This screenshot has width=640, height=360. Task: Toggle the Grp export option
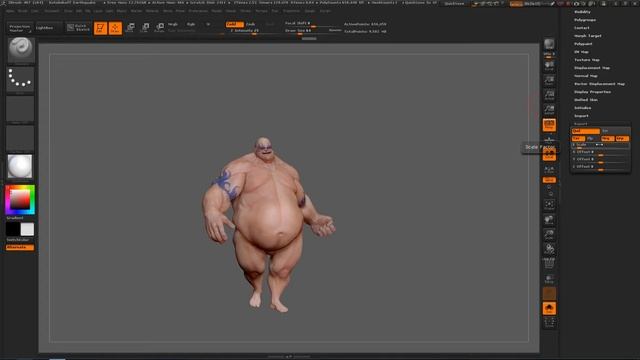coord(622,138)
